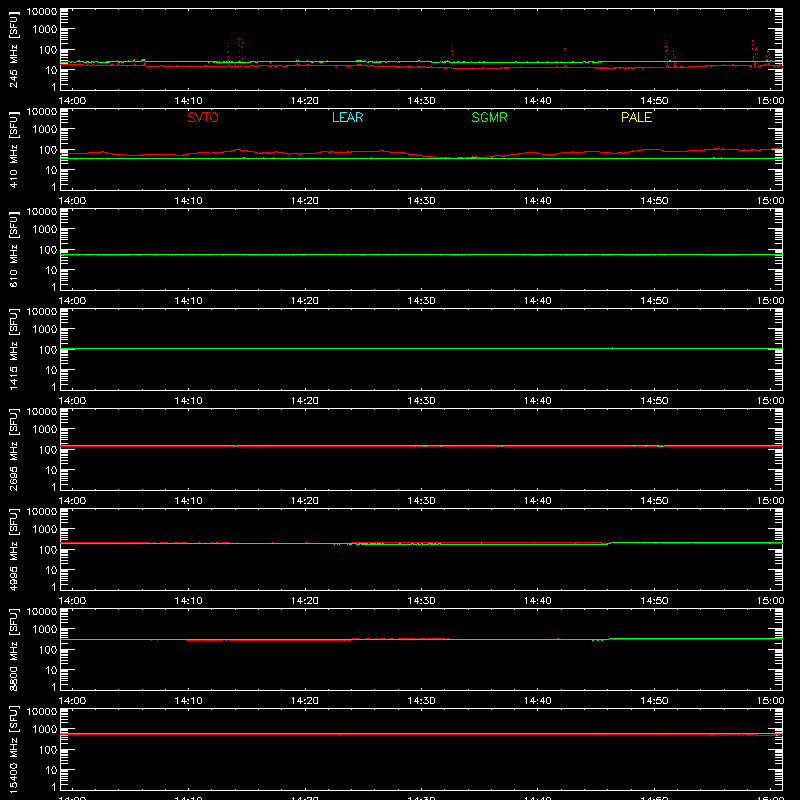
Task: Click the cyan LEAR legend label
Action: tap(347, 117)
